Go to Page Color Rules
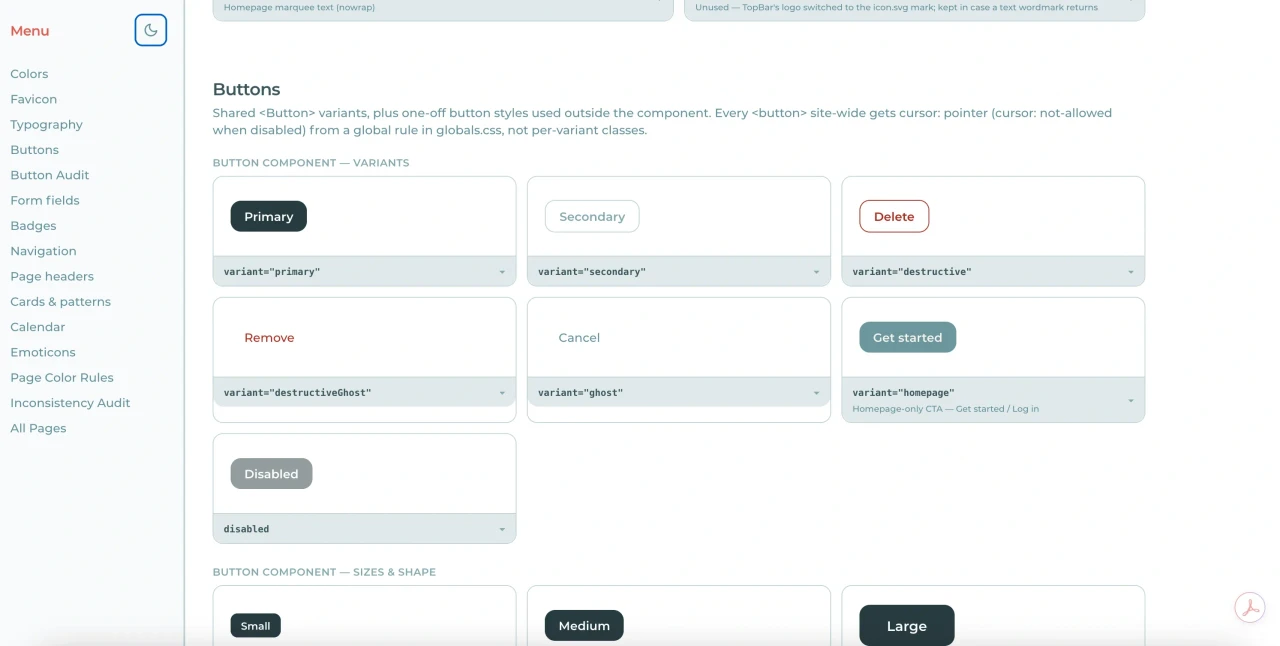 pos(62,378)
